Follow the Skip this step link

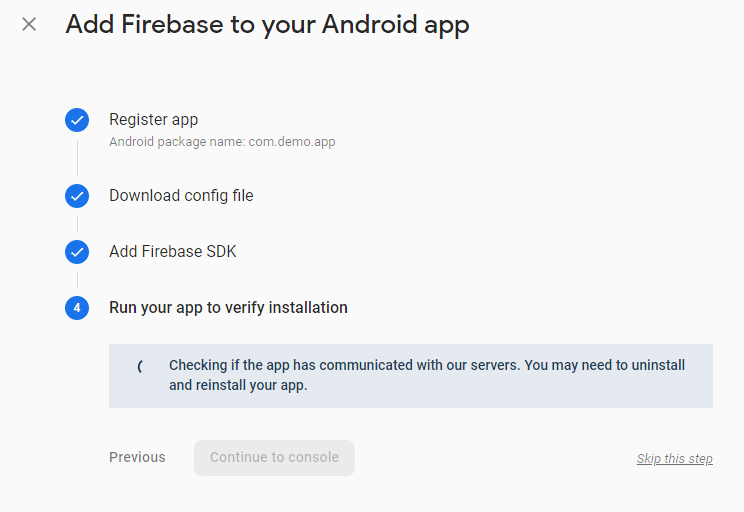click(x=674, y=459)
